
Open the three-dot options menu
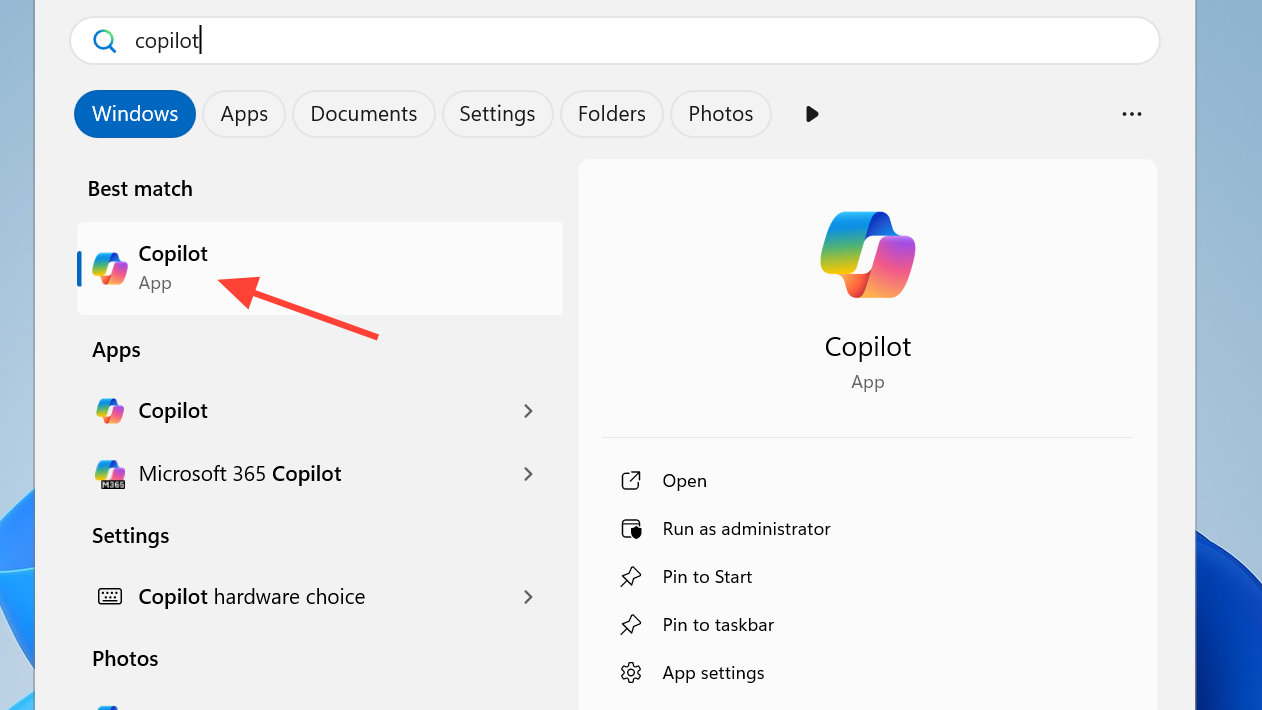(x=1131, y=114)
